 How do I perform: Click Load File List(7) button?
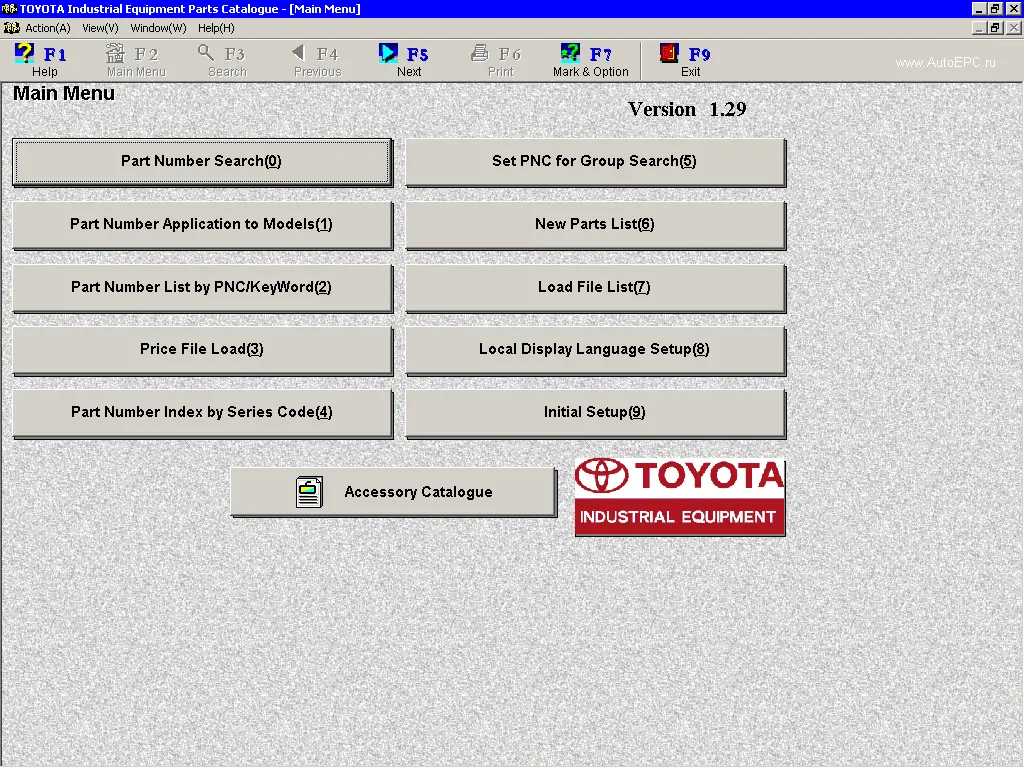pos(595,288)
